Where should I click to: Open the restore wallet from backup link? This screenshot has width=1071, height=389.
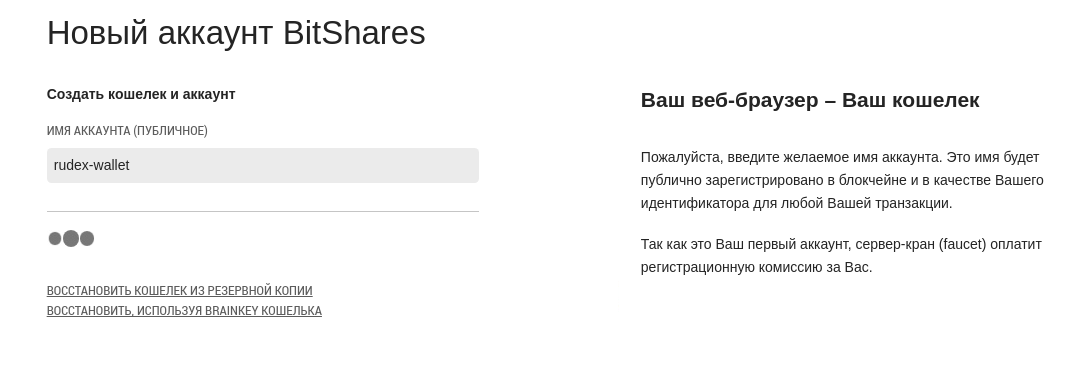180,290
